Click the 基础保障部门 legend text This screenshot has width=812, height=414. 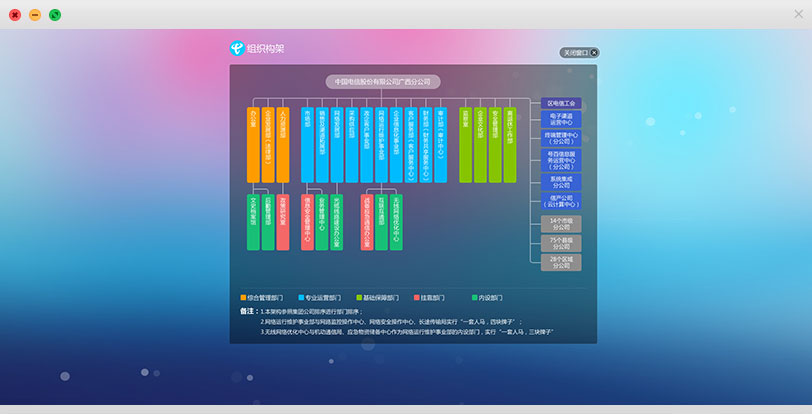(x=381, y=298)
